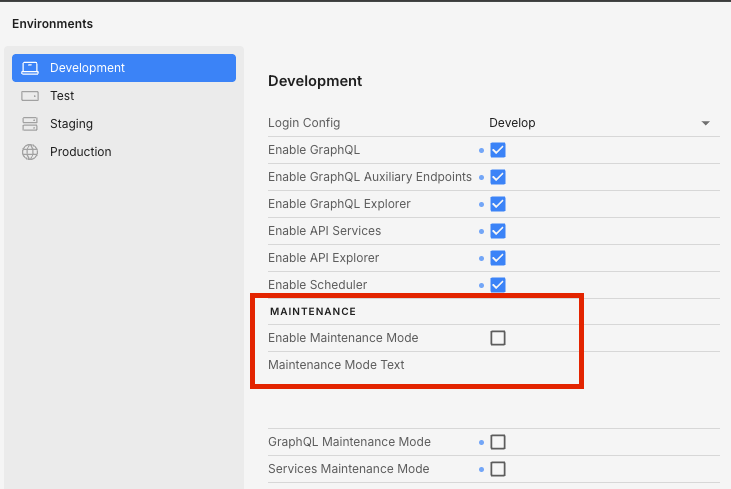This screenshot has height=489, width=731.
Task: Toggle Services Maintenance Mode checkbox
Action: click(498, 469)
